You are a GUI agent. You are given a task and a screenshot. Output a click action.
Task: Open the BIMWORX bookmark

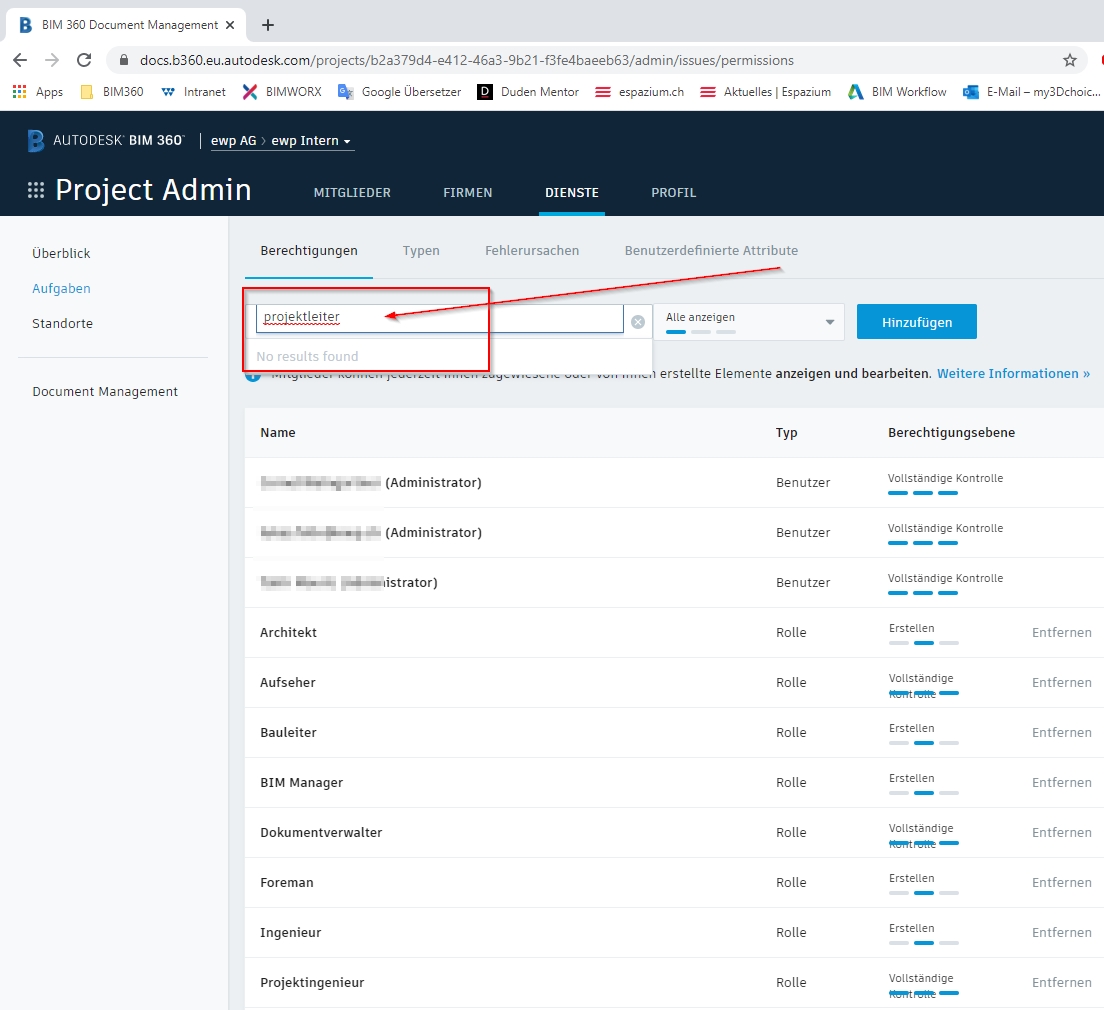pyautogui.click(x=282, y=92)
